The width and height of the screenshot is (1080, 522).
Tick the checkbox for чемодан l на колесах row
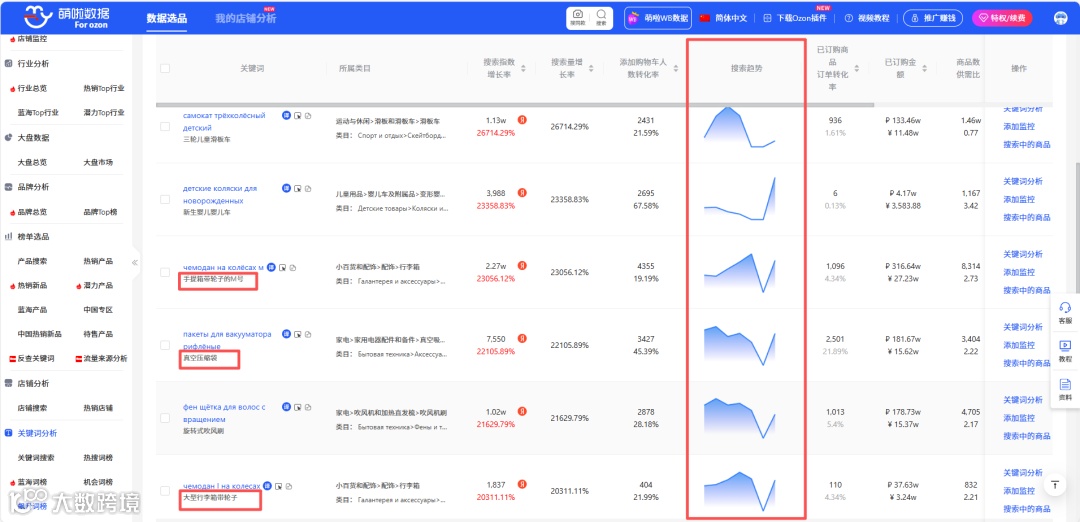point(165,491)
